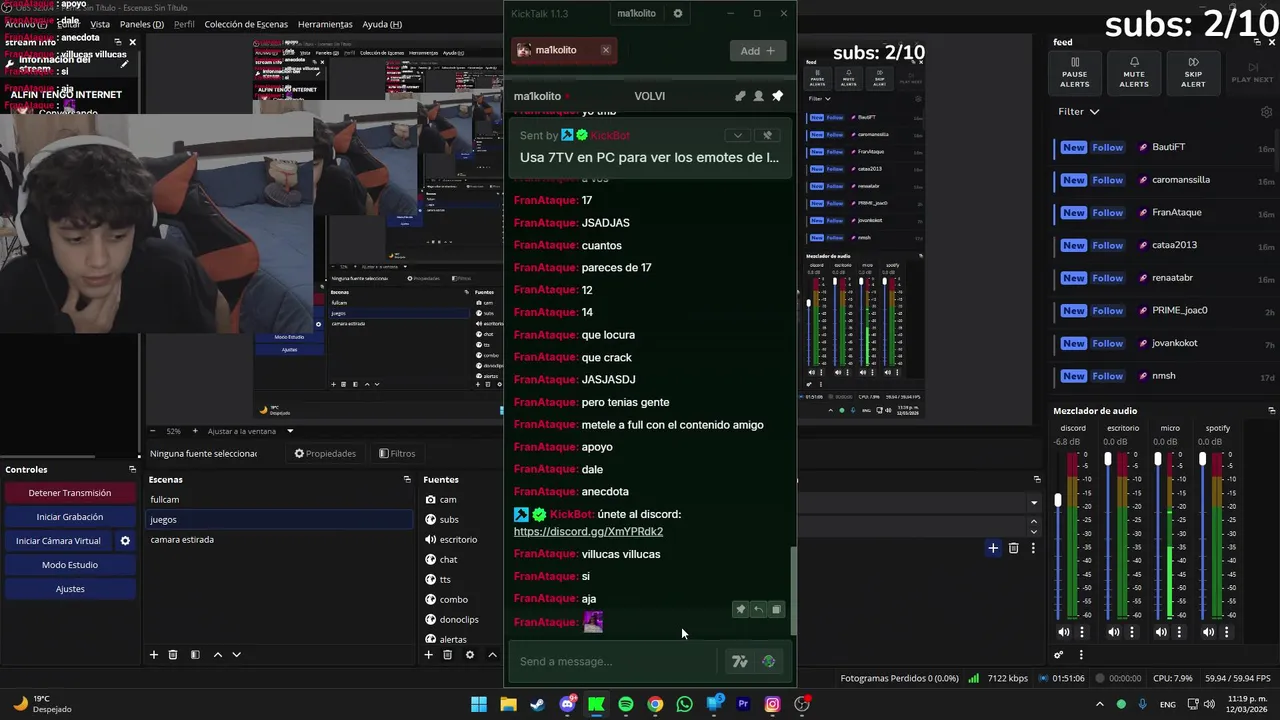Mute the spotify audio channel

[1209, 632]
